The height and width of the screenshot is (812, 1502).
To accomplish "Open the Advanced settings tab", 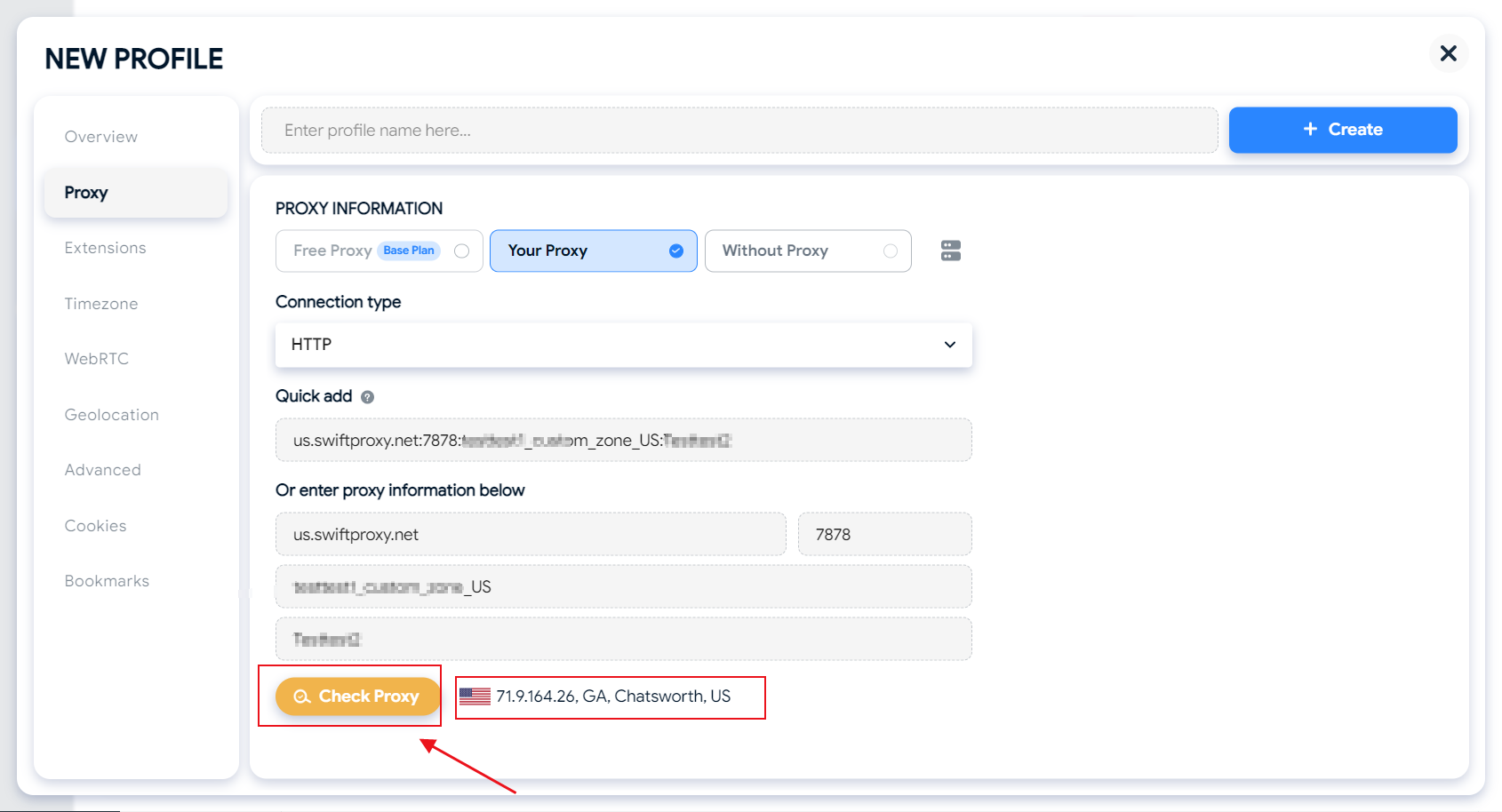I will [x=103, y=470].
